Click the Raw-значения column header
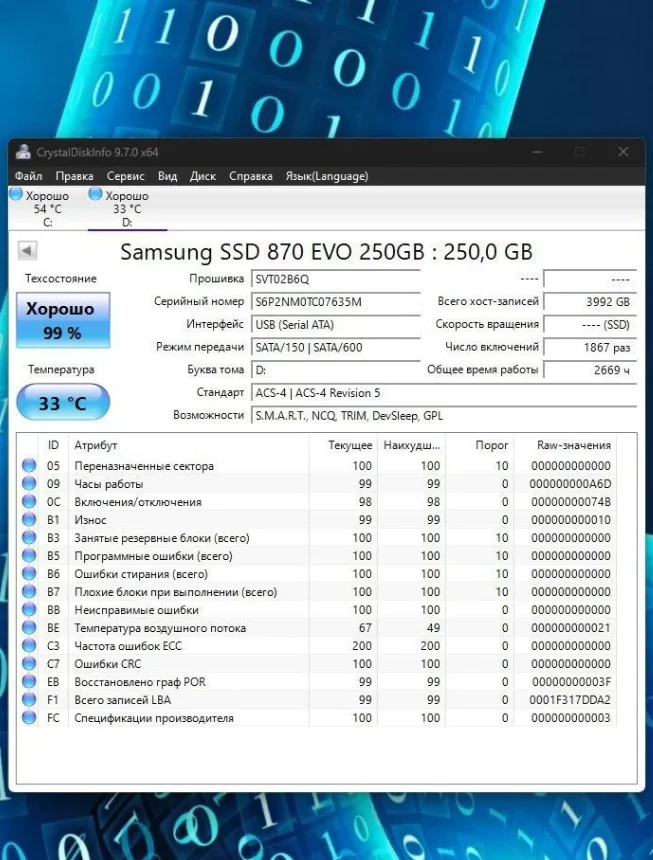 [x=565, y=445]
